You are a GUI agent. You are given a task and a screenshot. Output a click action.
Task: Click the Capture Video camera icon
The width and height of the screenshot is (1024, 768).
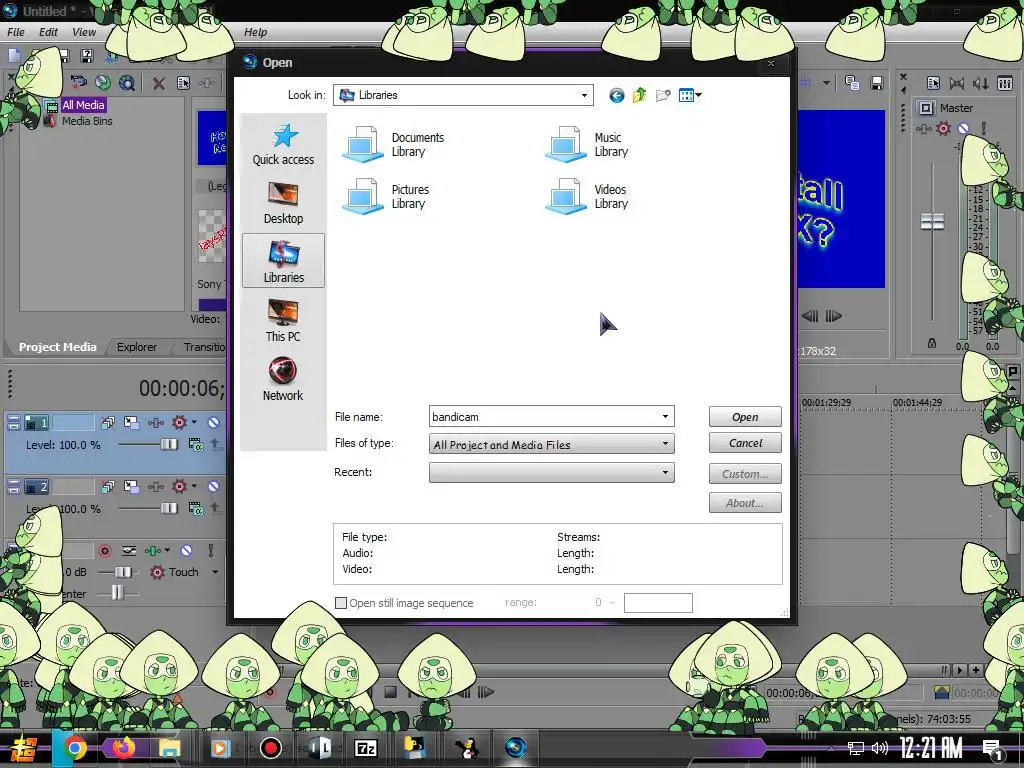pos(79,83)
